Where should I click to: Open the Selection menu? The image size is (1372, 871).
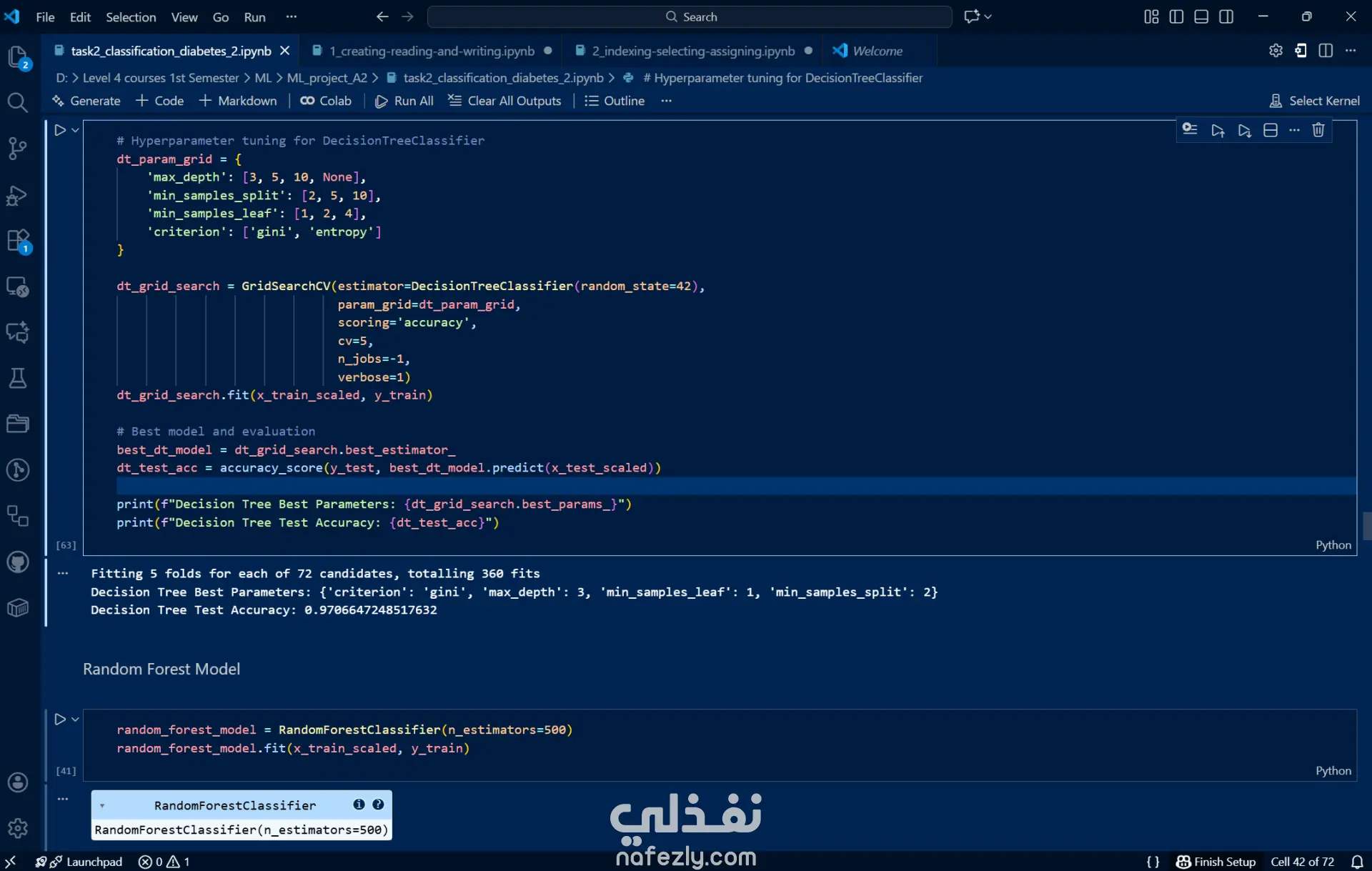[x=131, y=16]
